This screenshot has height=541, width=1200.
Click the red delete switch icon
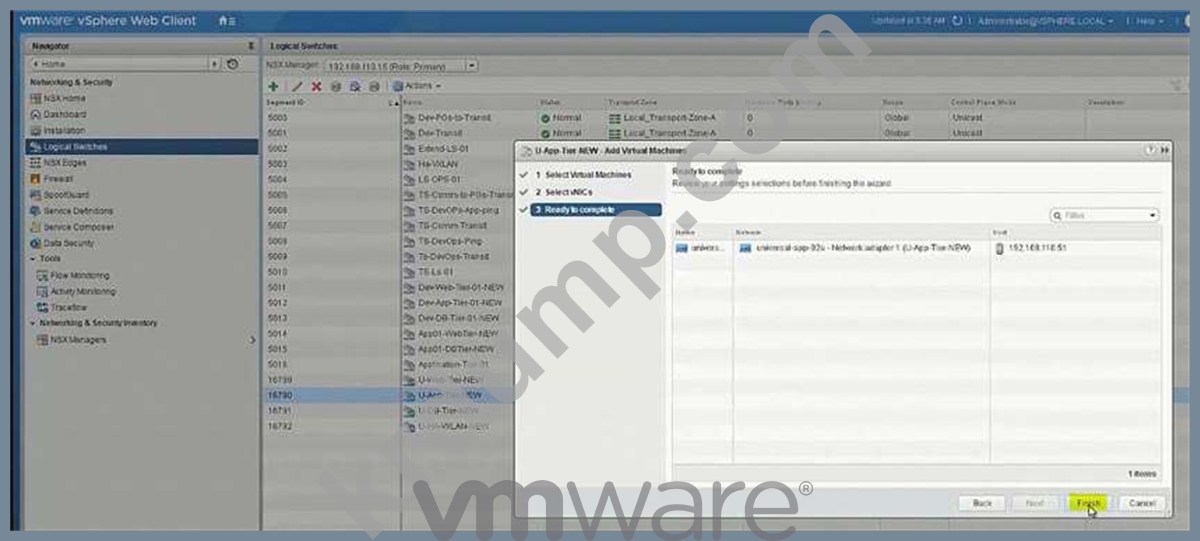(x=317, y=86)
